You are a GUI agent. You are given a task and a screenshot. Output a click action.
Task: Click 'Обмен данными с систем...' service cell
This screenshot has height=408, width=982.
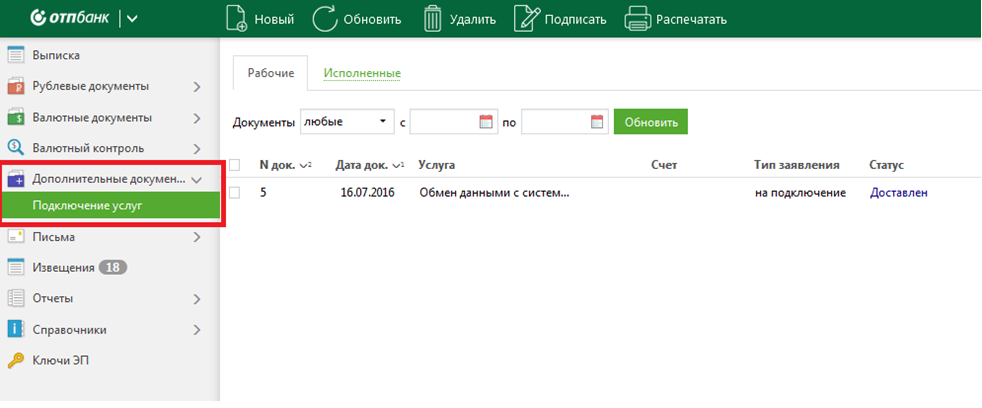(x=494, y=193)
